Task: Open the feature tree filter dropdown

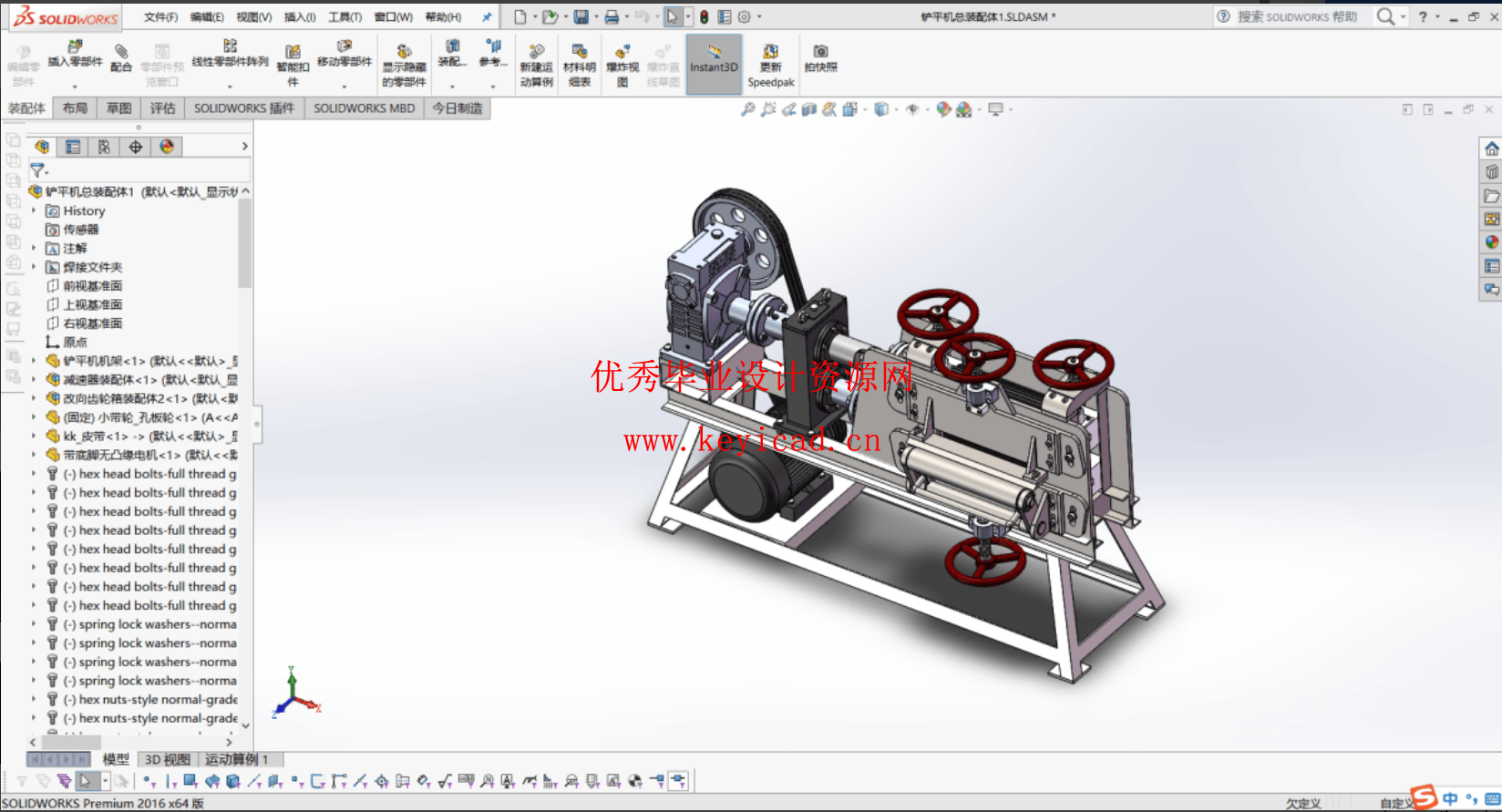Action: pos(39,170)
